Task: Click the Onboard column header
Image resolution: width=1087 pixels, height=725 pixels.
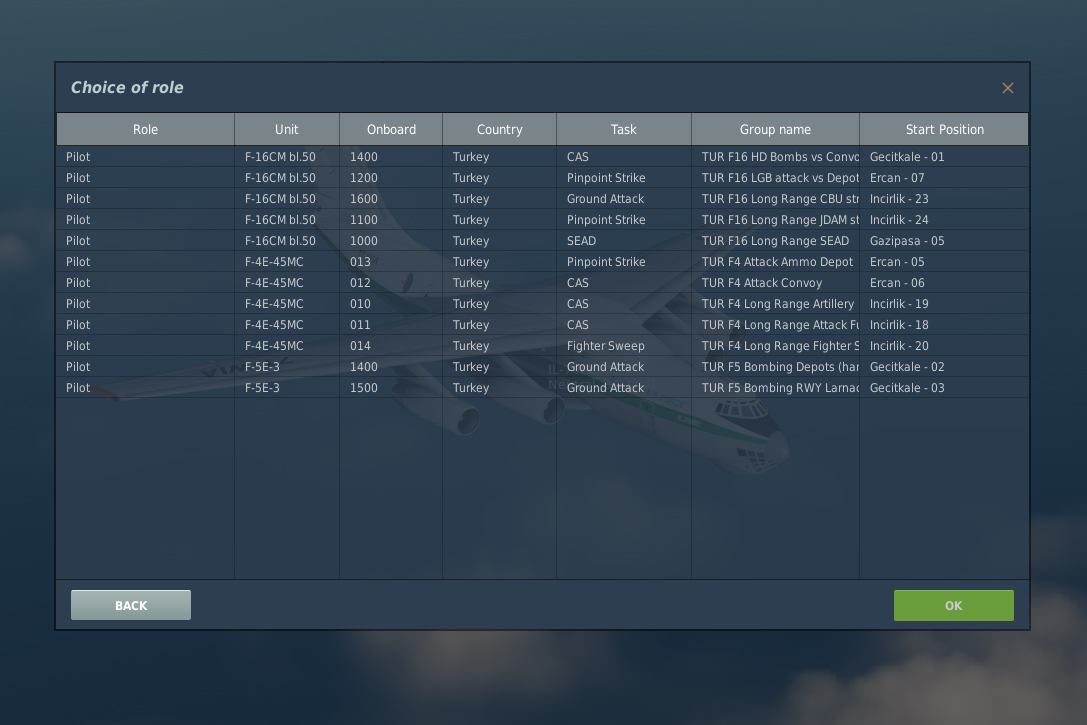Action: tap(391, 129)
